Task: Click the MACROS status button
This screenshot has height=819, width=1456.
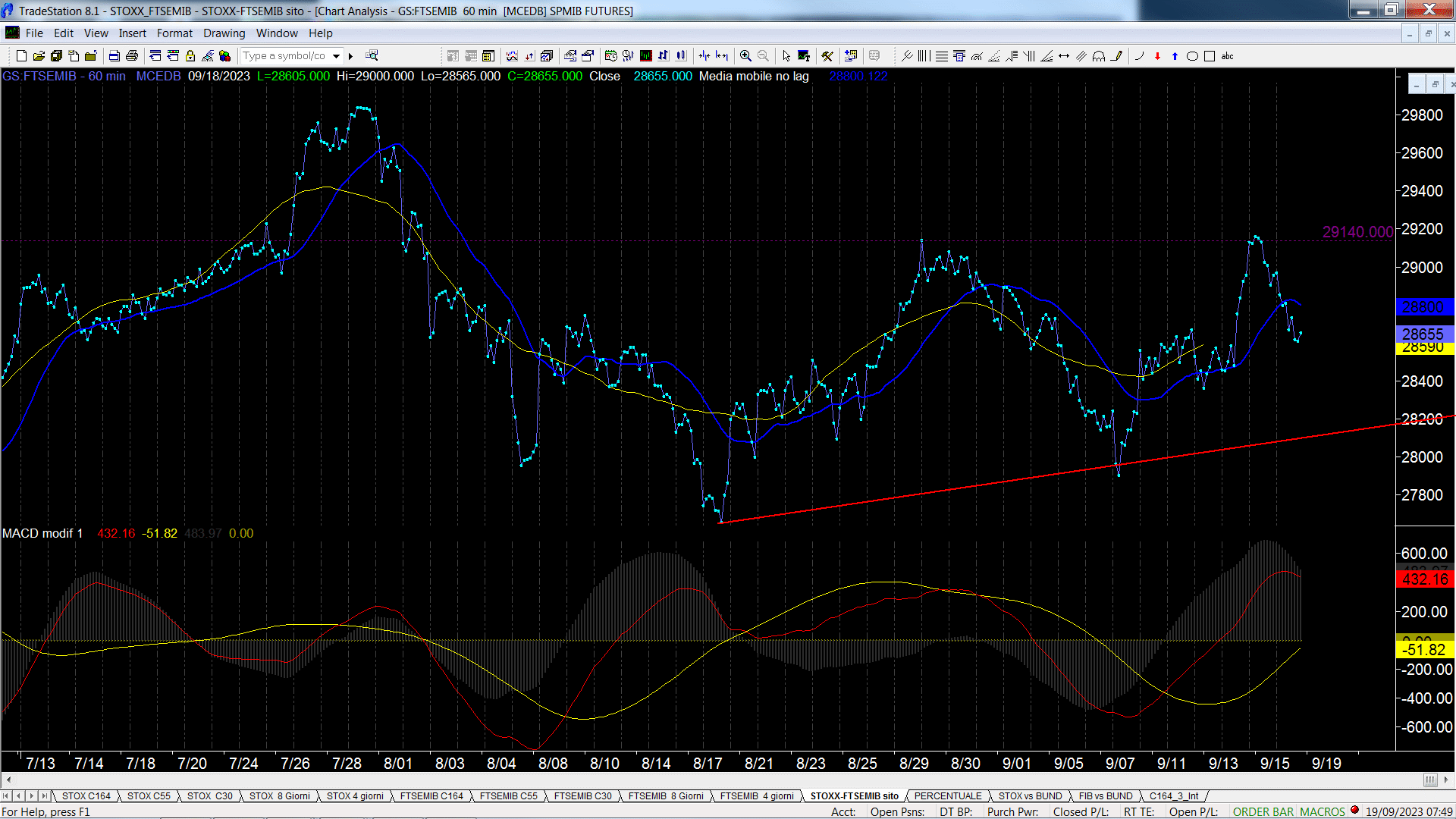Action: click(1323, 812)
